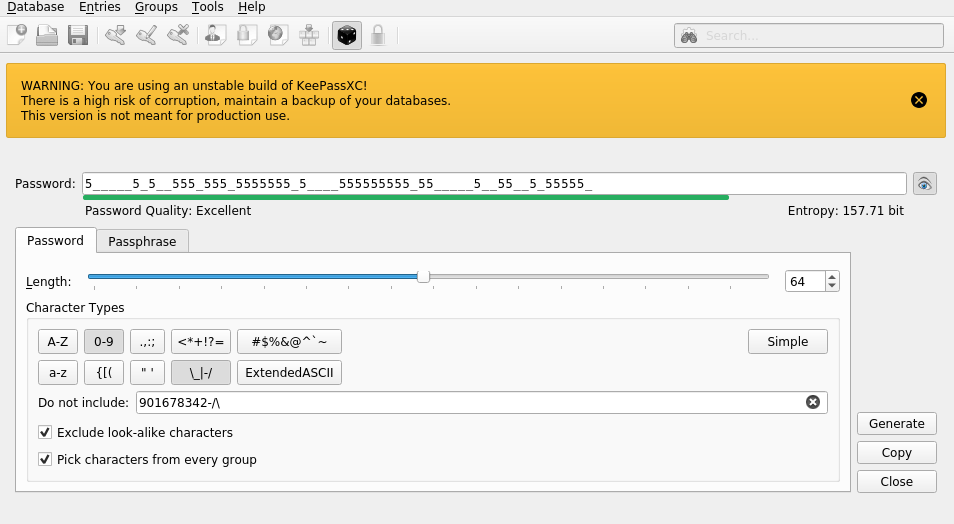
Task: Click the Save database floppy icon
Action: (78, 35)
